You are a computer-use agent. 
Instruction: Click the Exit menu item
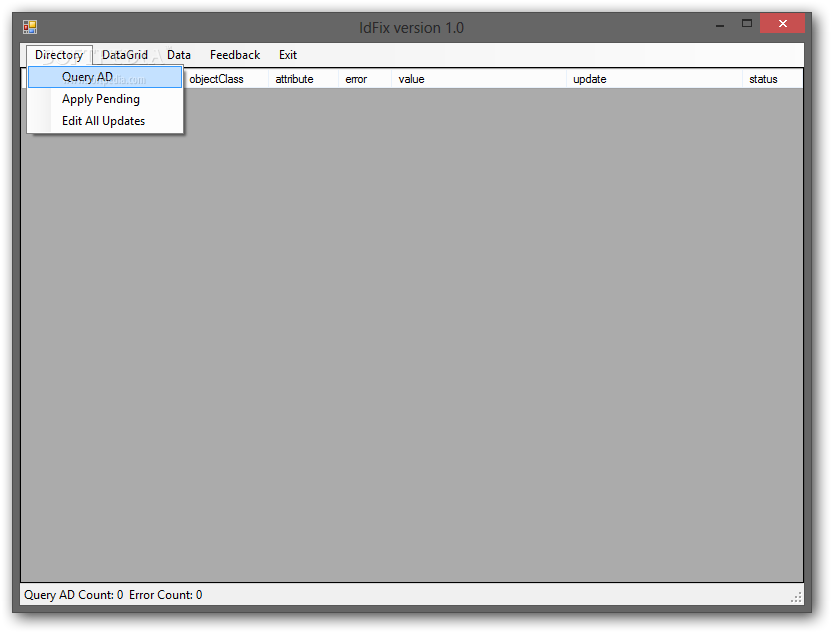coord(288,55)
